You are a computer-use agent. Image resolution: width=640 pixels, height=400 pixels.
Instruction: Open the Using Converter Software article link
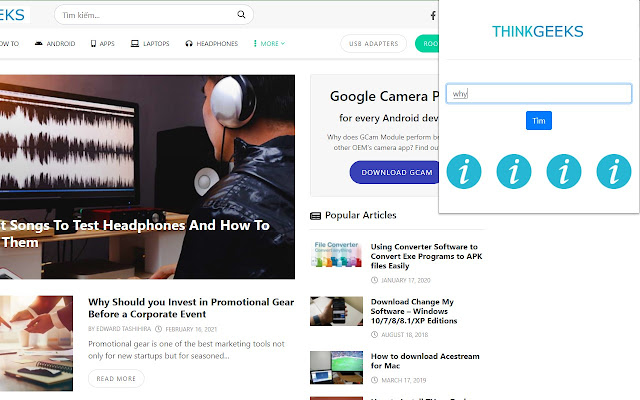pyautogui.click(x=426, y=256)
